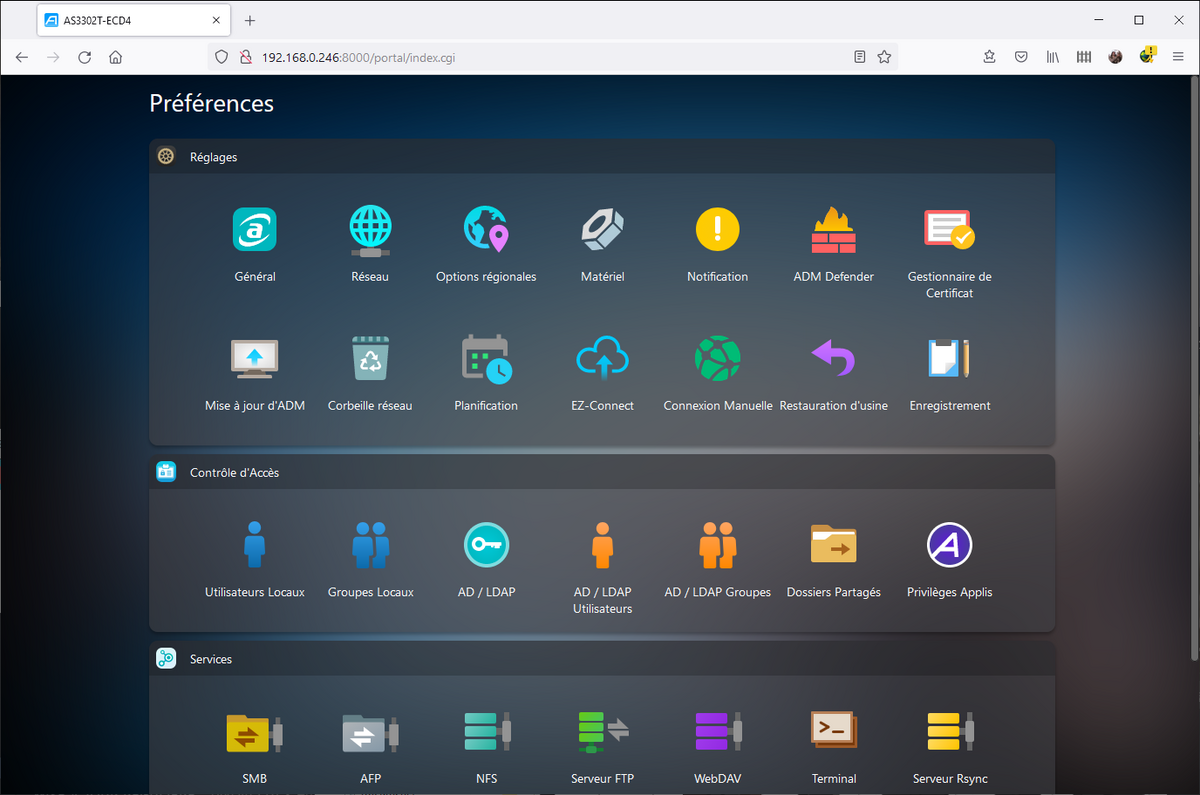Open the Général settings icon
The height and width of the screenshot is (795, 1200).
(254, 230)
